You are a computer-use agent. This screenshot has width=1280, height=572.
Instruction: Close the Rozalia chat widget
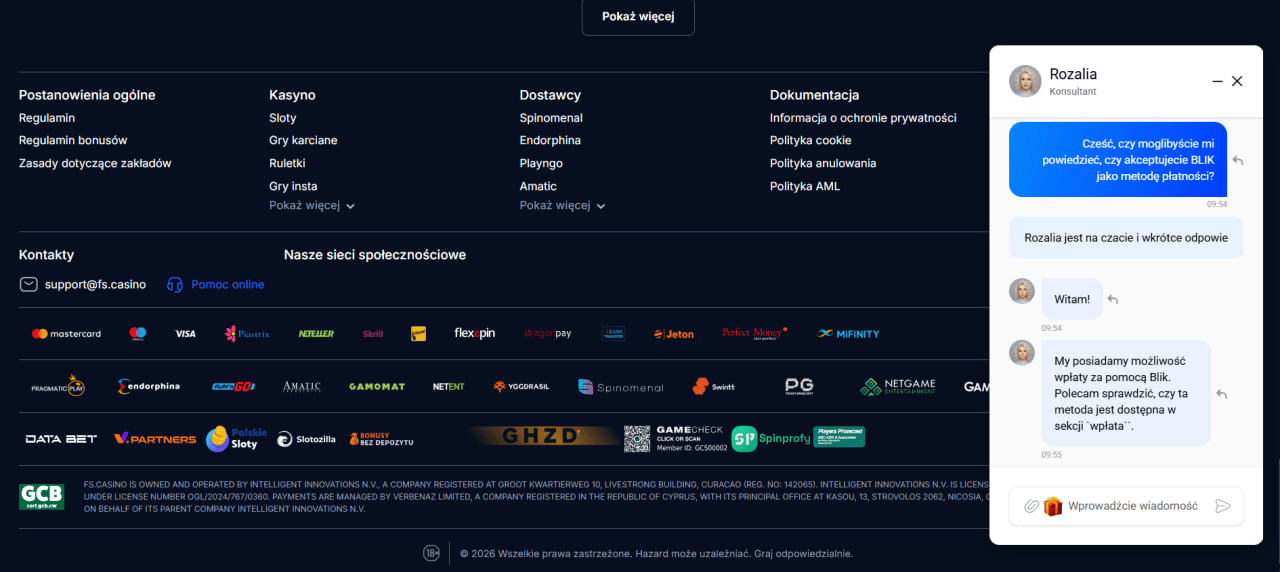[1237, 81]
